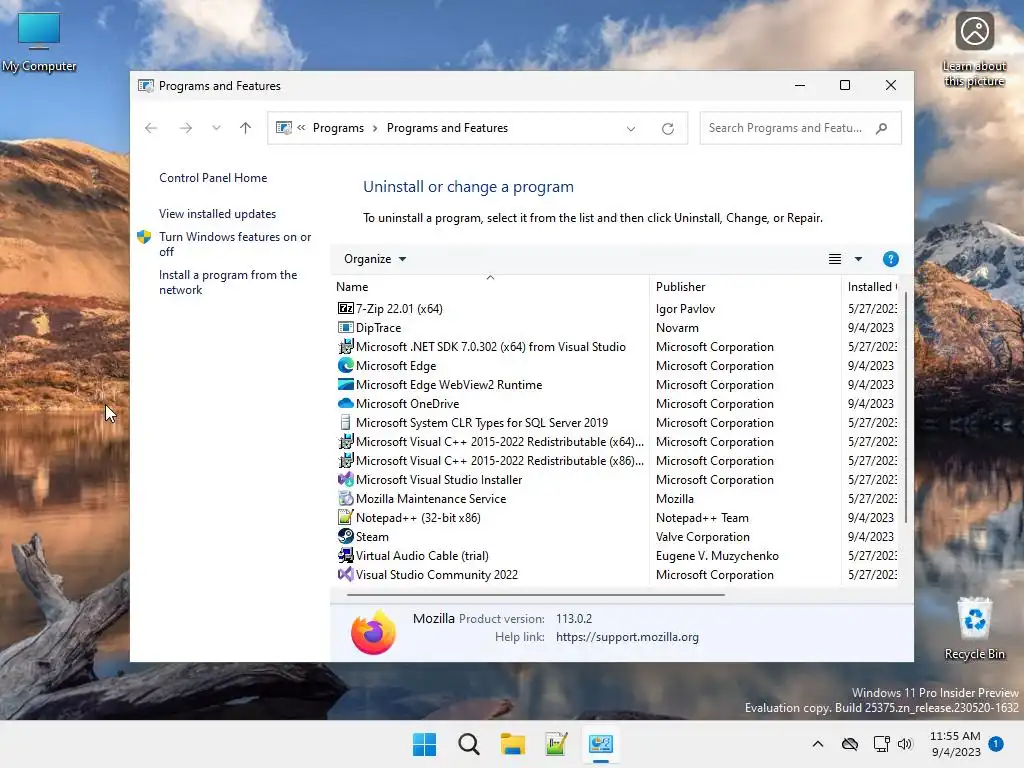Click Install a program from the network
1024x768 pixels.
[x=228, y=282]
